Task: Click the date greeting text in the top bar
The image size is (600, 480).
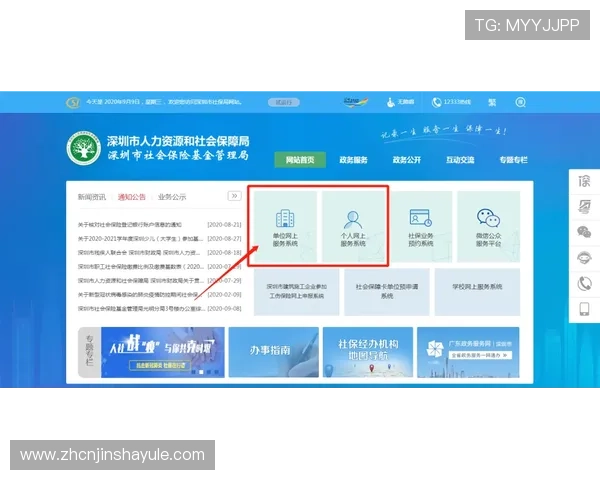Action: click(163, 102)
